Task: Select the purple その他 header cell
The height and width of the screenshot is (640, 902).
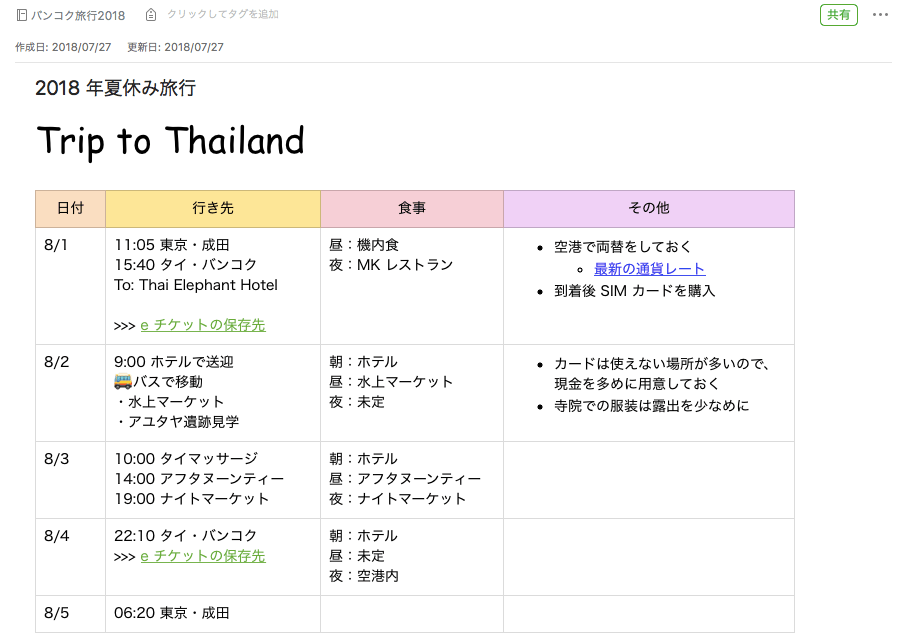Action: [x=649, y=209]
